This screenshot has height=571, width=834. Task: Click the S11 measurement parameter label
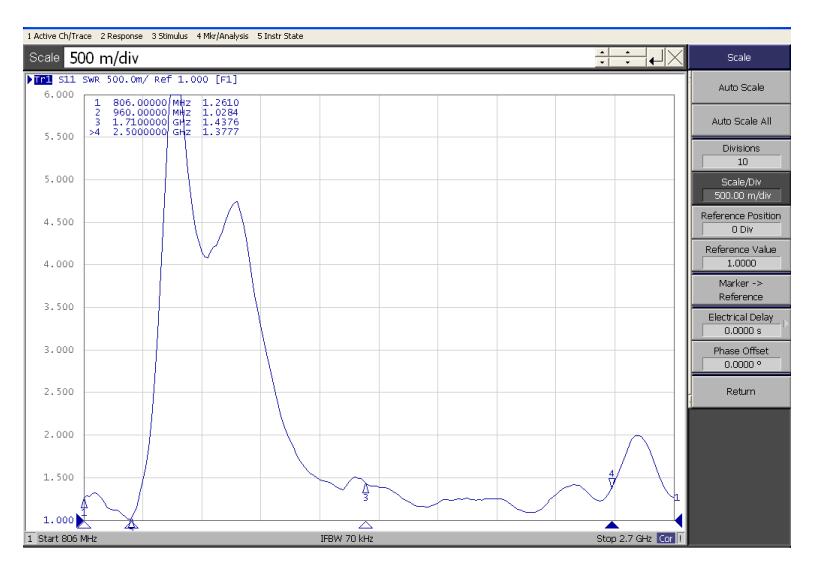click(67, 80)
